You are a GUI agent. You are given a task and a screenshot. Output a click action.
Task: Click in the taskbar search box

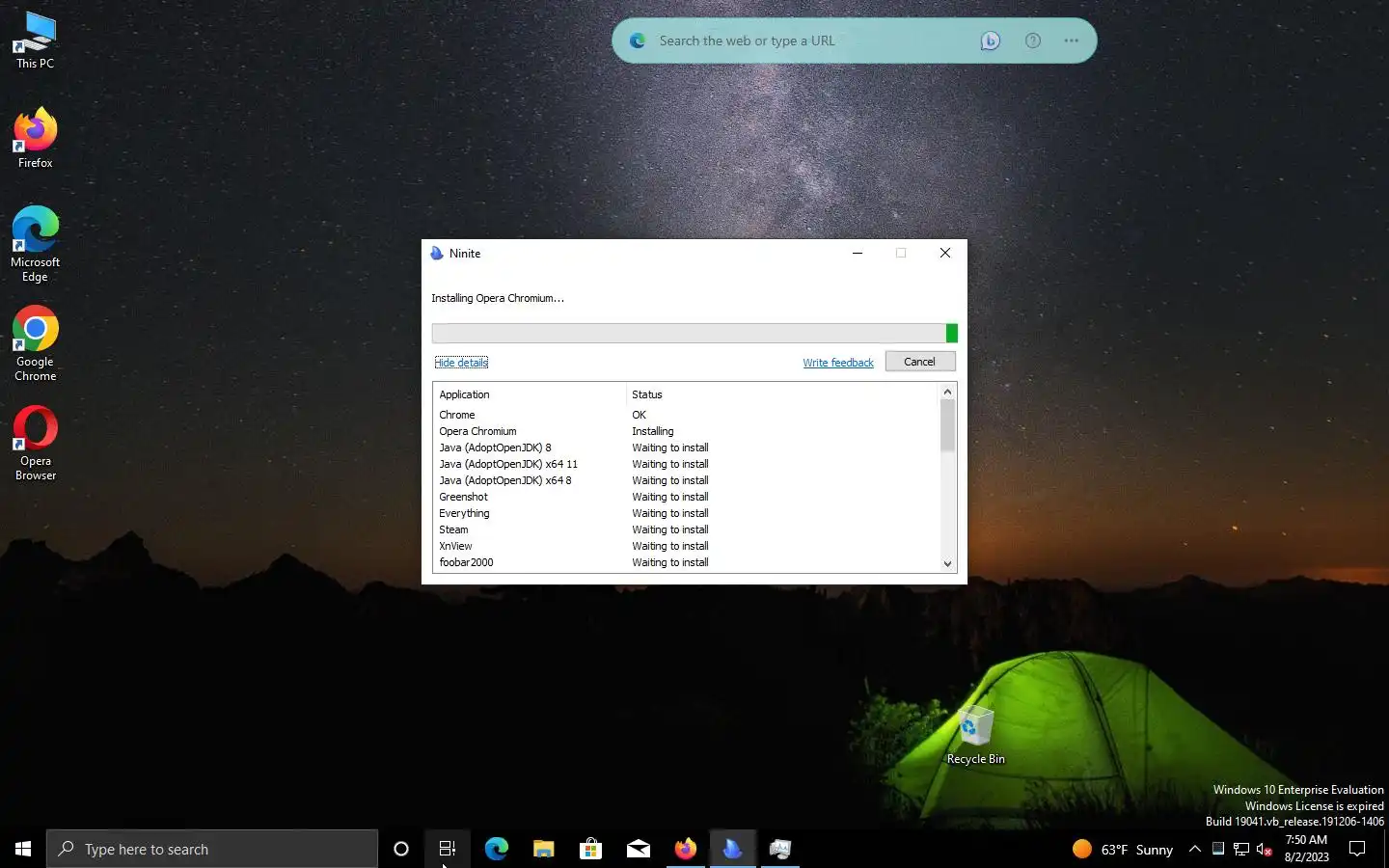(x=212, y=849)
